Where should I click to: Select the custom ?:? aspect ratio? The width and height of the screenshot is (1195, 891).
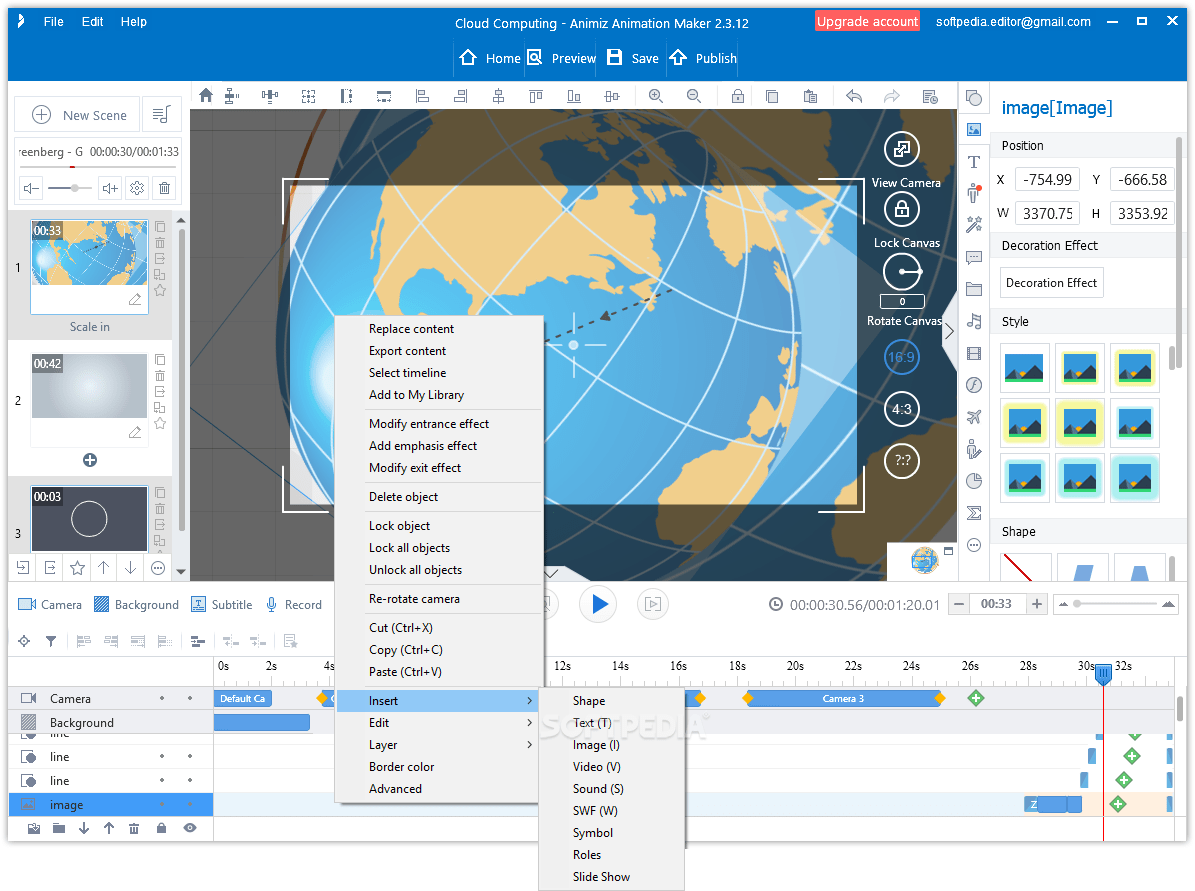pos(902,460)
